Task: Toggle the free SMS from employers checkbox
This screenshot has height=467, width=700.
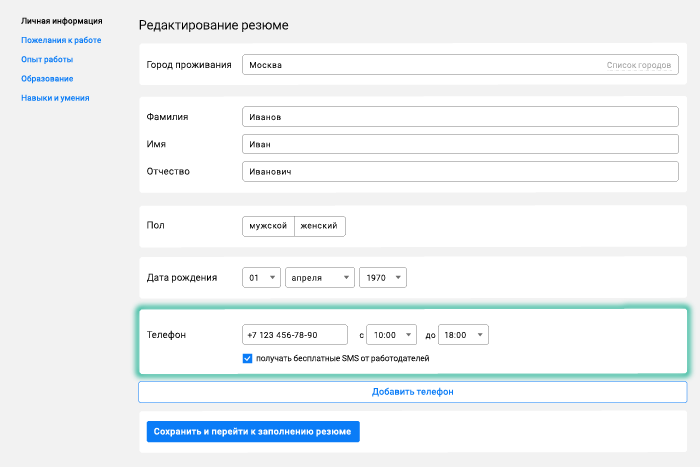Action: pyautogui.click(x=248, y=358)
